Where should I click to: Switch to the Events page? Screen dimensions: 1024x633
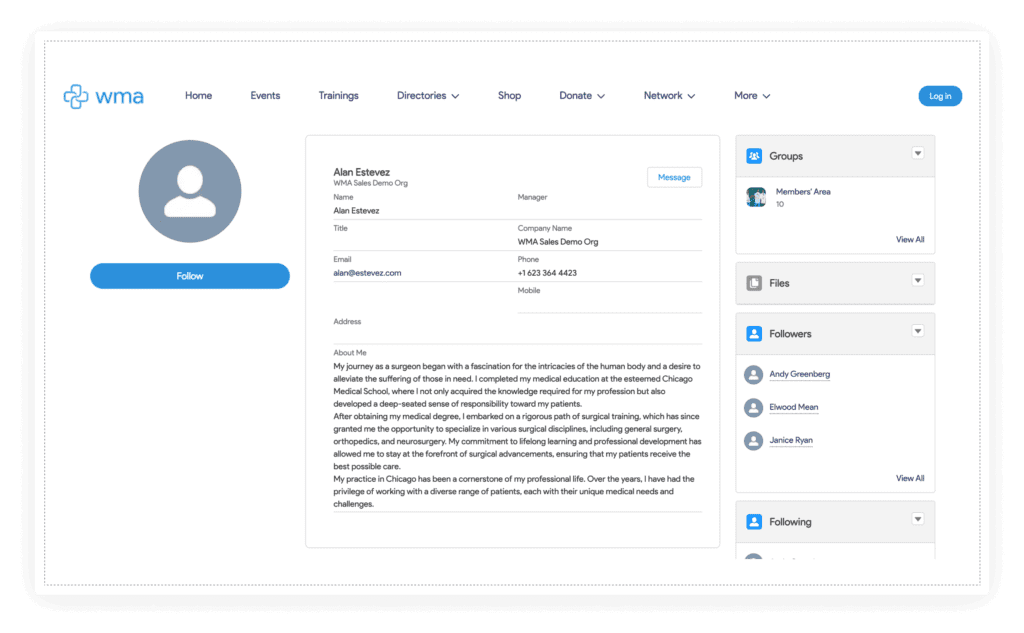[x=265, y=95]
